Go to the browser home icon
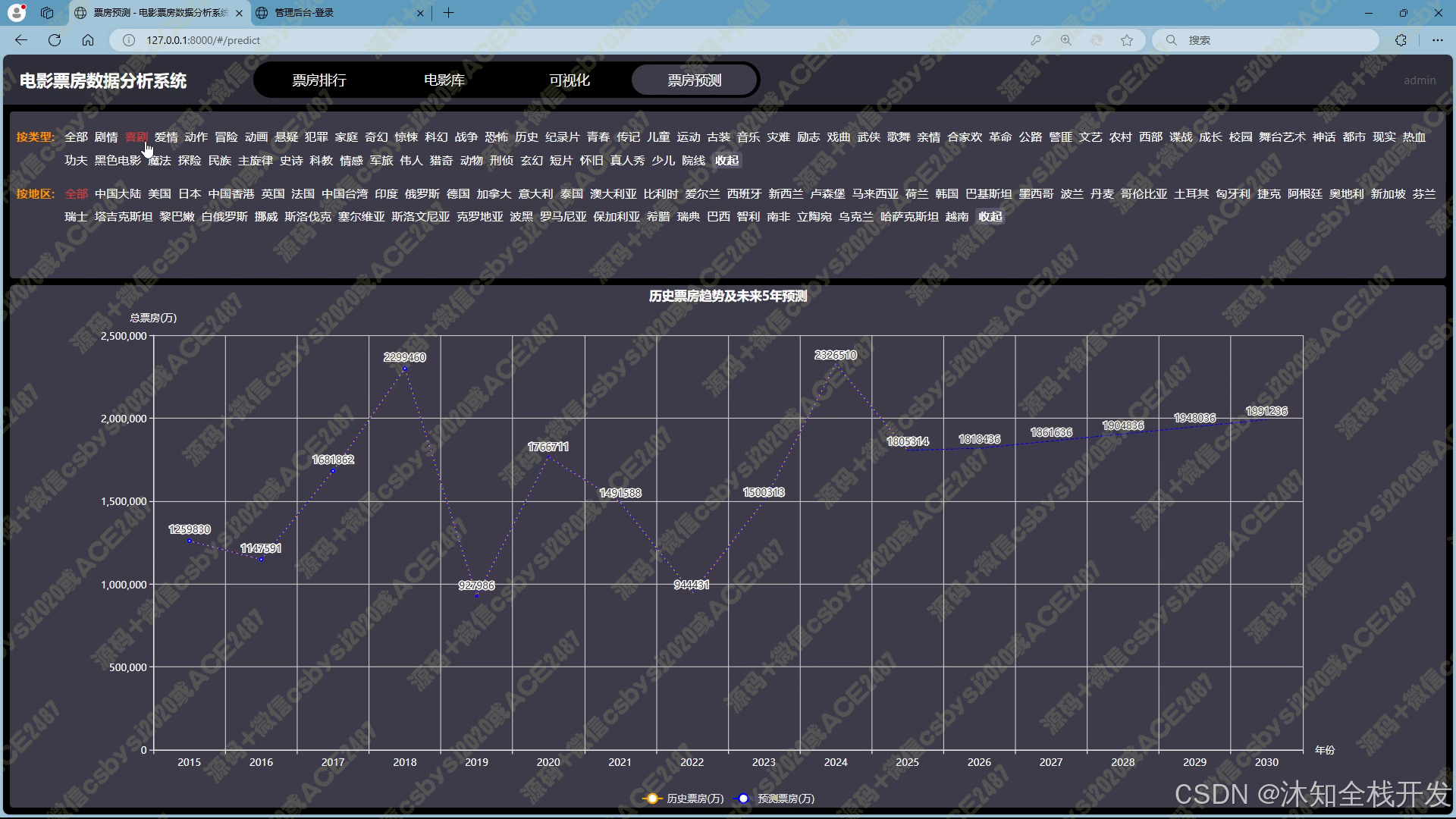Screen dimensions: 1456x819 pyautogui.click(x=88, y=40)
